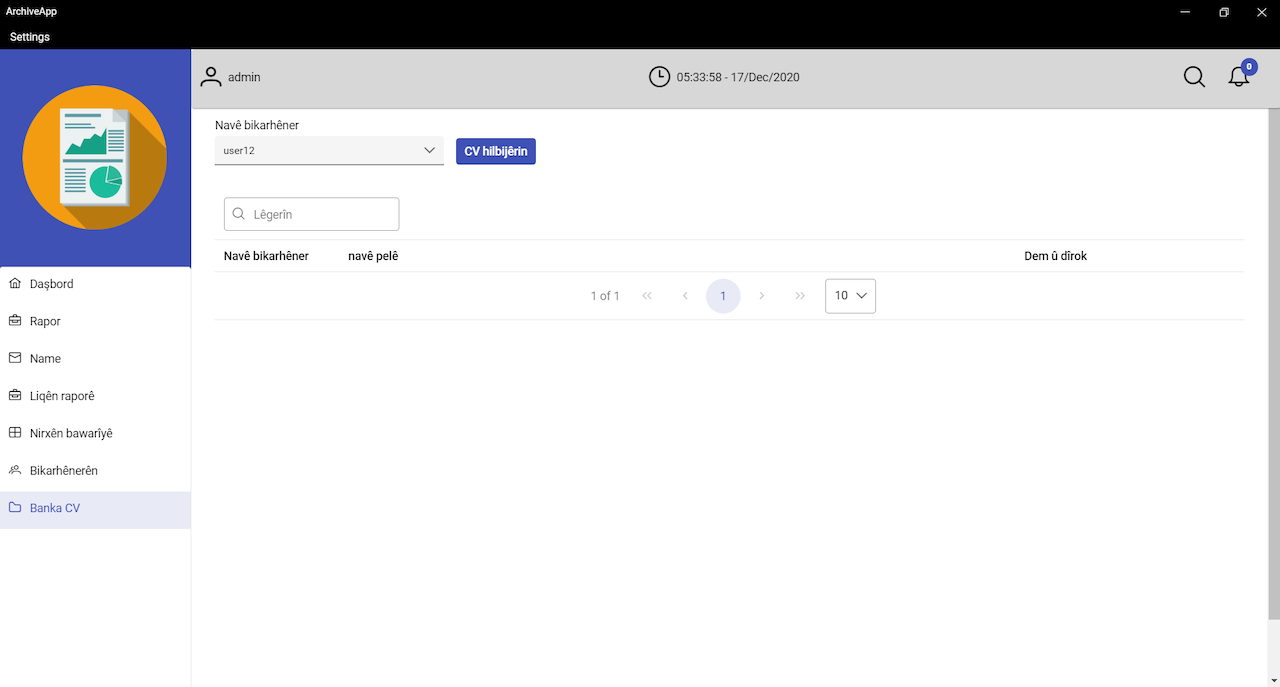
Task: Select page 1 in the pagination
Action: [x=723, y=296]
